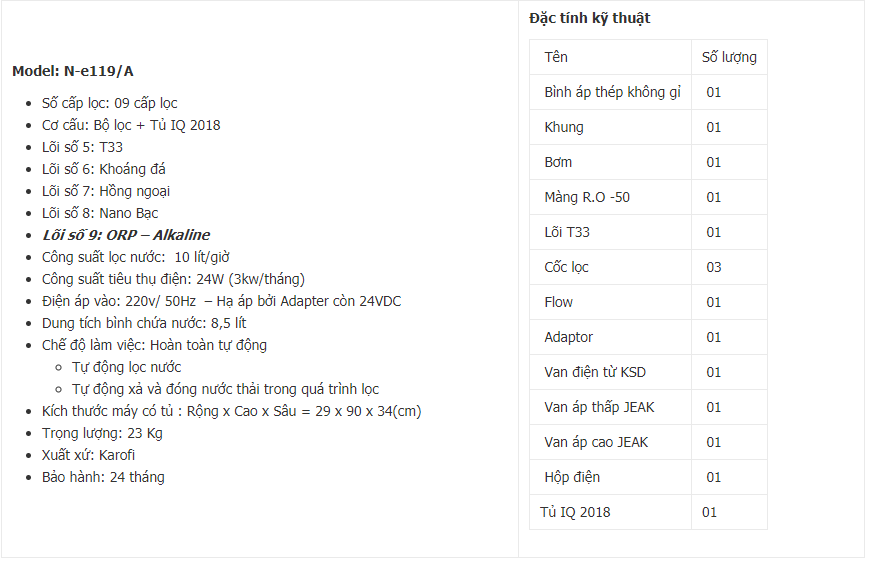Click the 'Van điện từ KSD' cell
Screen dimensions: 869x561
[610, 372]
